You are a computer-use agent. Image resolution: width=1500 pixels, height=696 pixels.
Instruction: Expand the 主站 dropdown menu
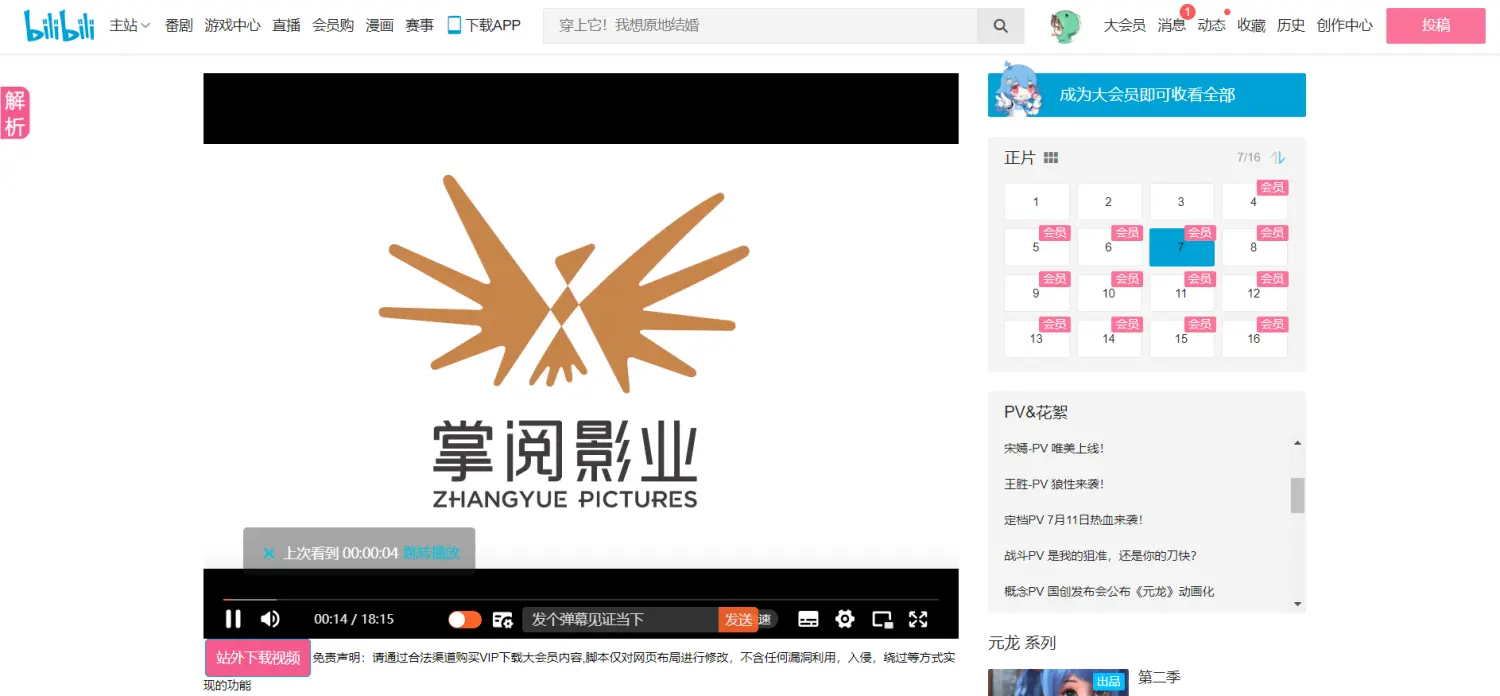[130, 25]
